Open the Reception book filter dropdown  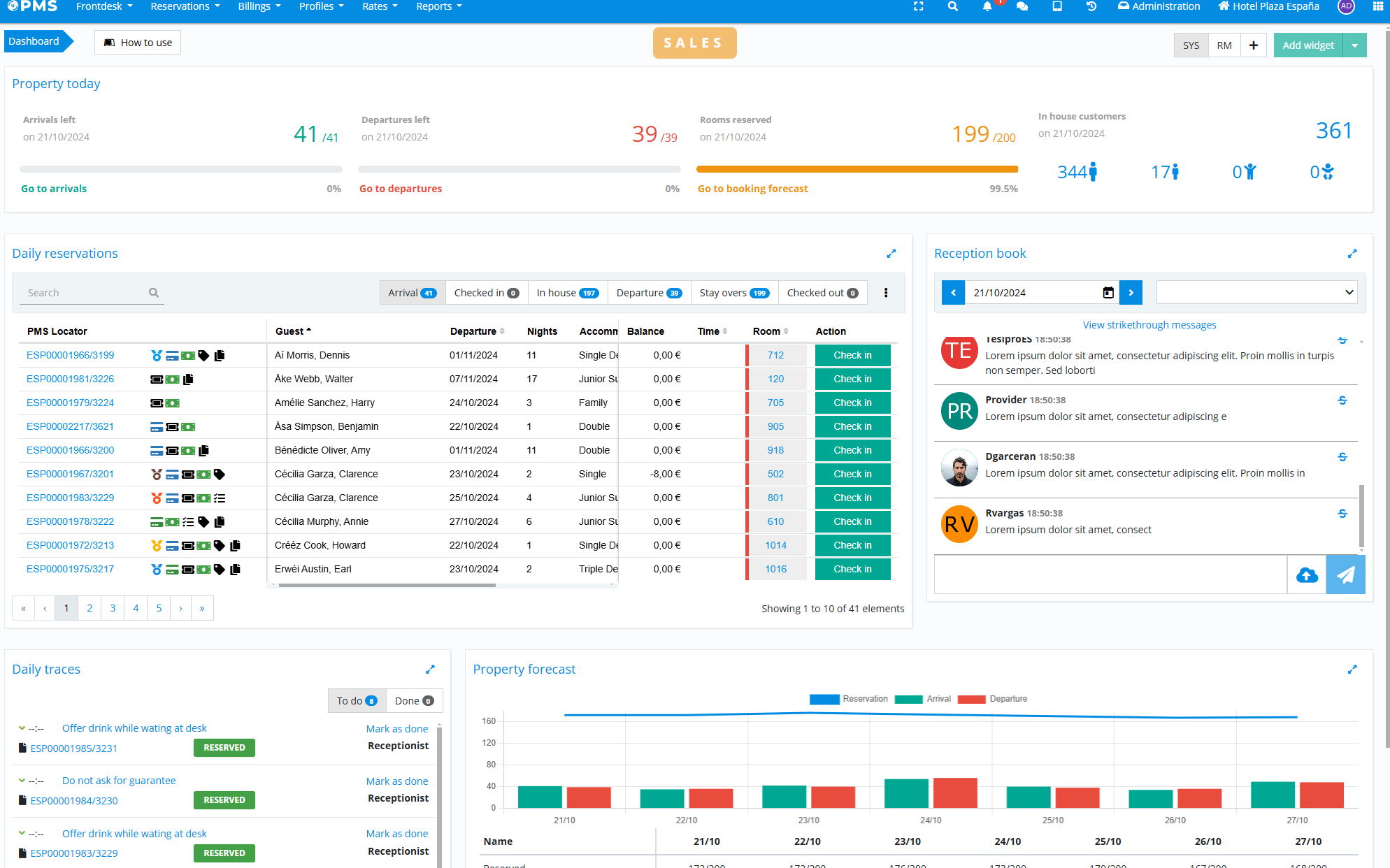click(x=1256, y=293)
